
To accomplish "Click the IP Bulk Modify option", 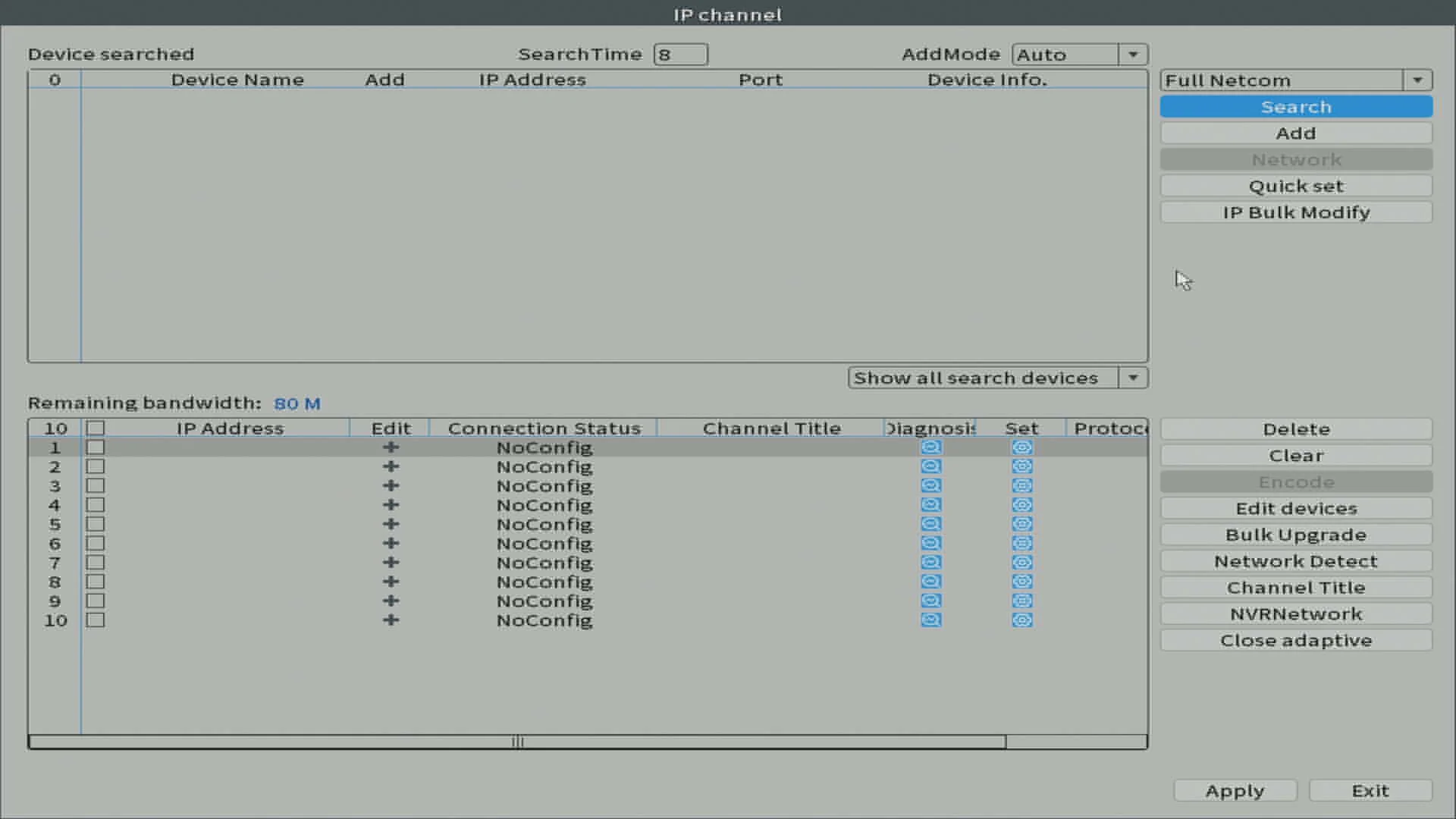I will pyautogui.click(x=1297, y=212).
